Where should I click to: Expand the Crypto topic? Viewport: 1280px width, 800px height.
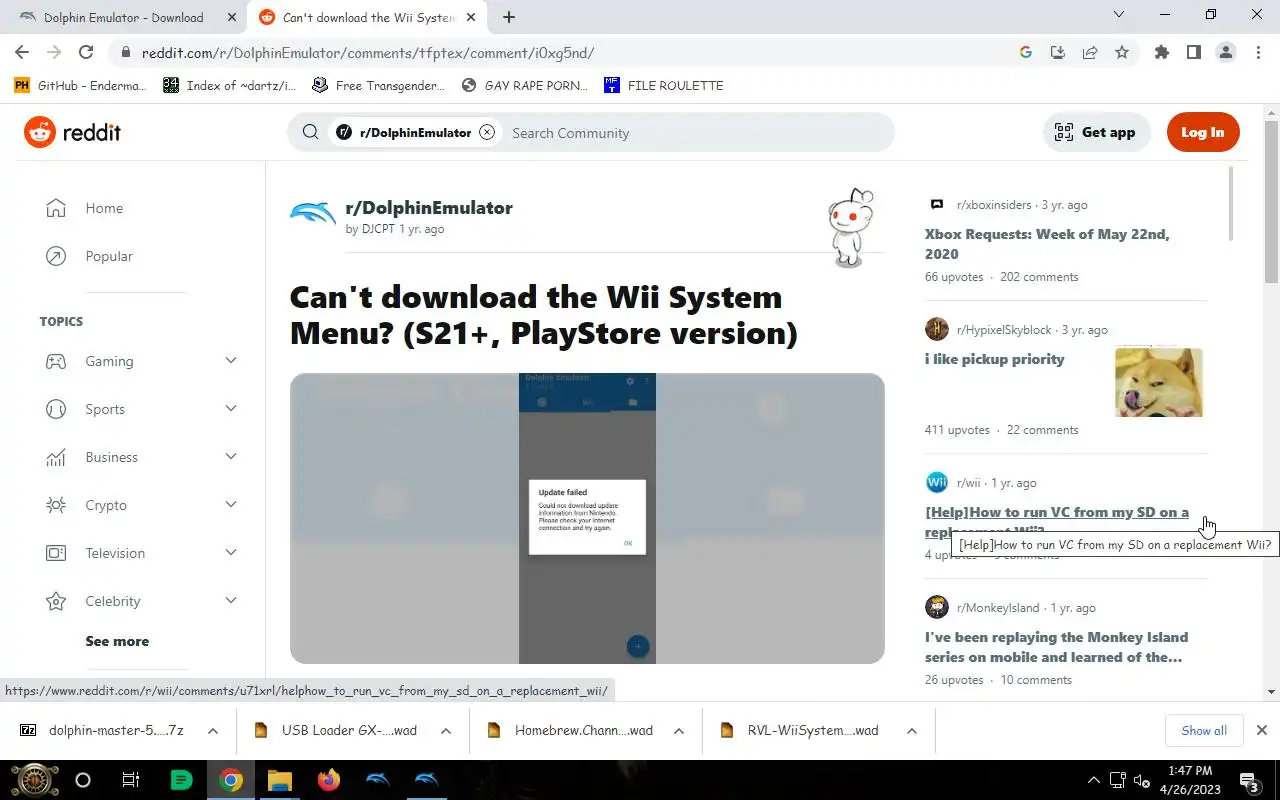tap(231, 505)
